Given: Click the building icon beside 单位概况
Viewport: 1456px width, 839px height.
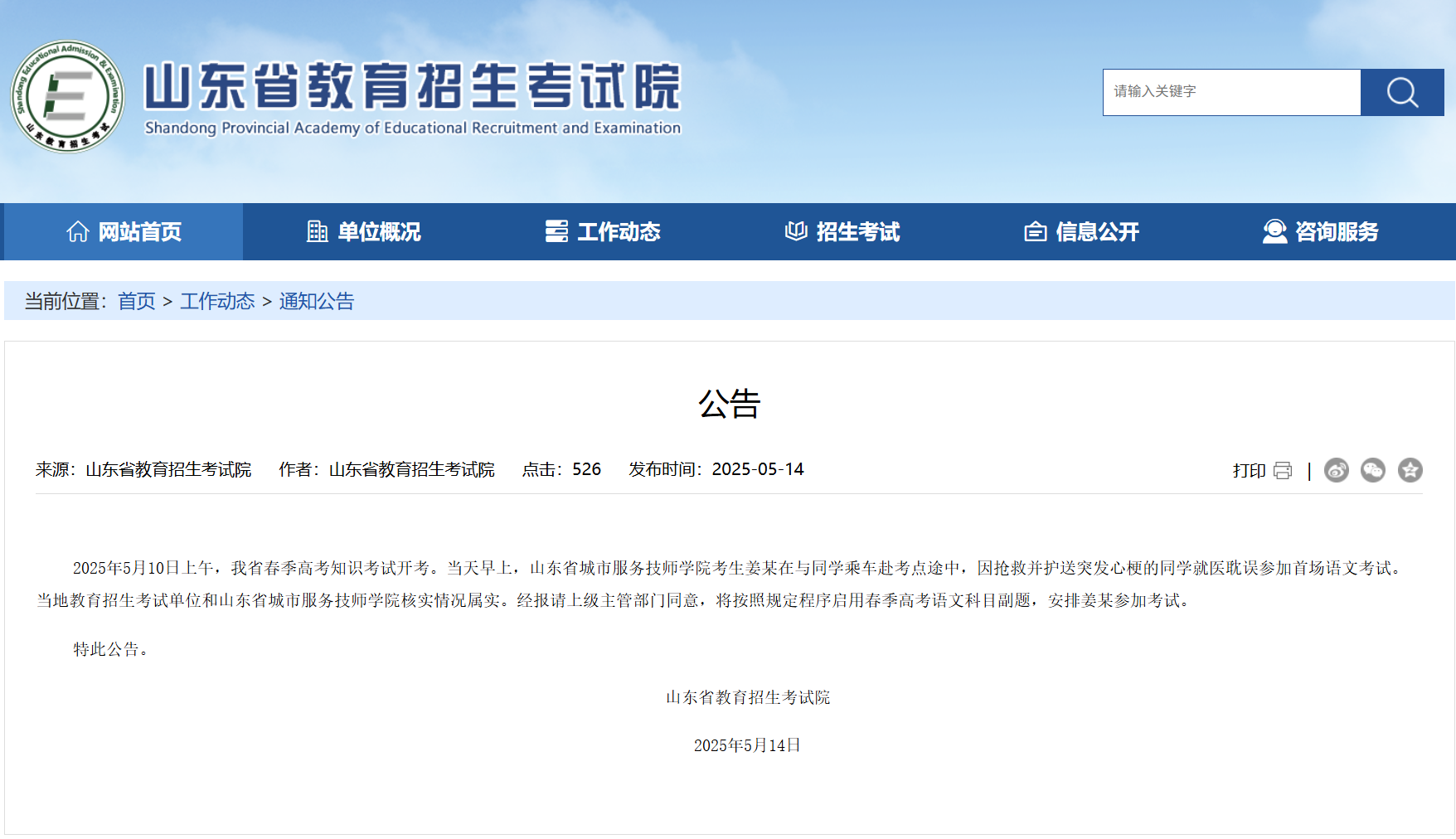Looking at the screenshot, I should (318, 231).
